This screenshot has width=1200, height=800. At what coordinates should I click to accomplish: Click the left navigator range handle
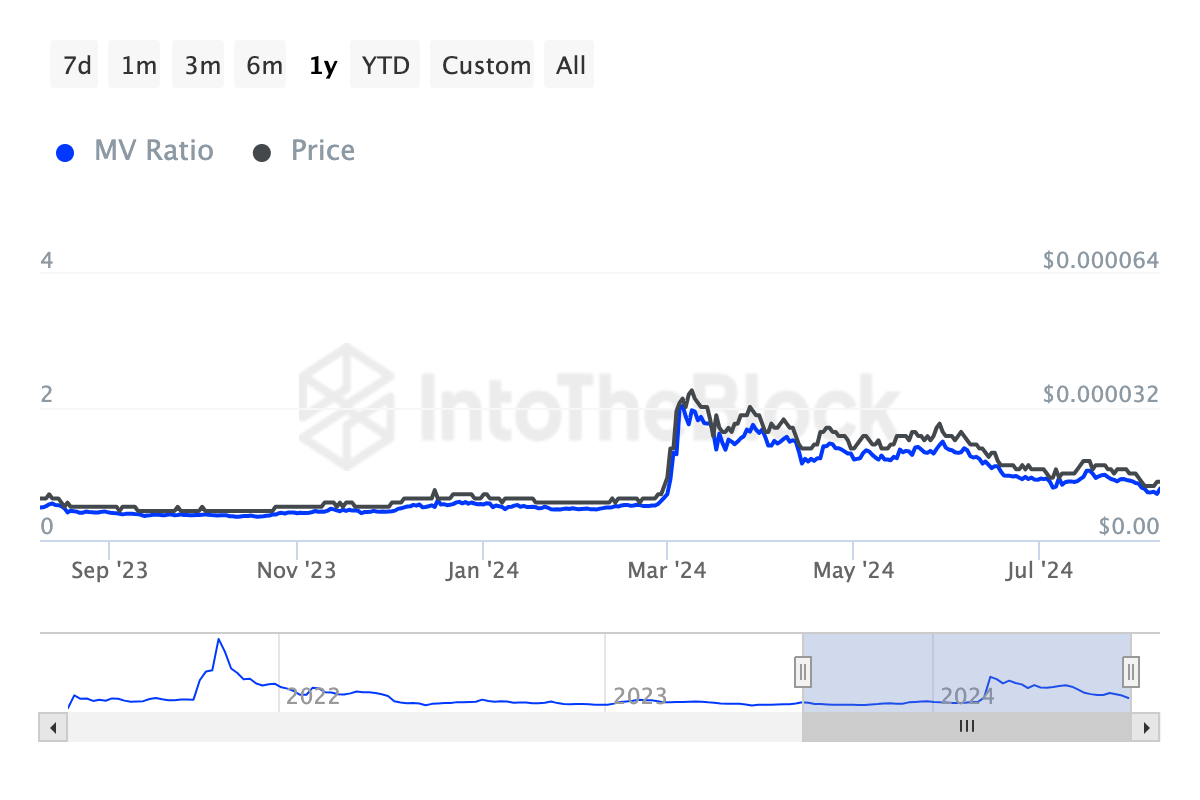[x=802, y=672]
